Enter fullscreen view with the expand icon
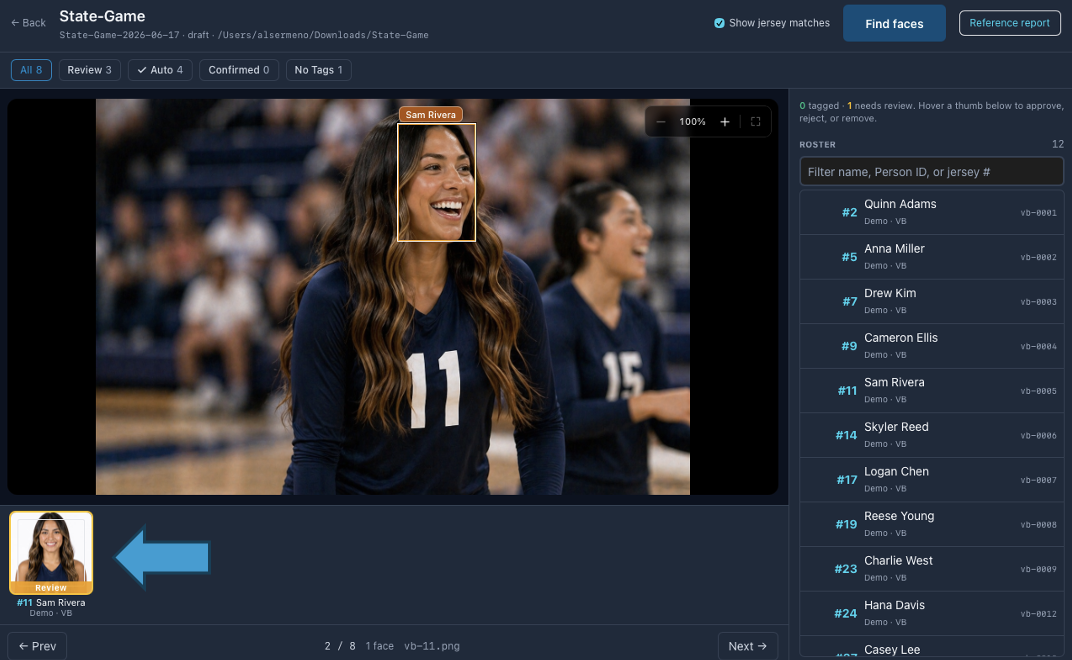The height and width of the screenshot is (660, 1072). click(755, 122)
